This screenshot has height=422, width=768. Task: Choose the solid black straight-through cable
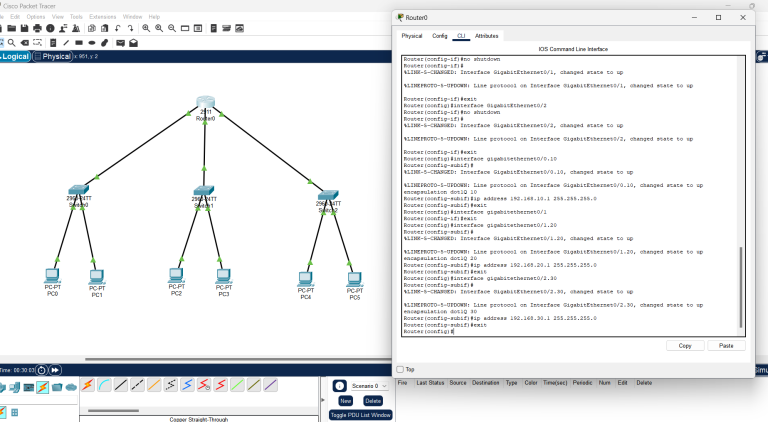121,385
